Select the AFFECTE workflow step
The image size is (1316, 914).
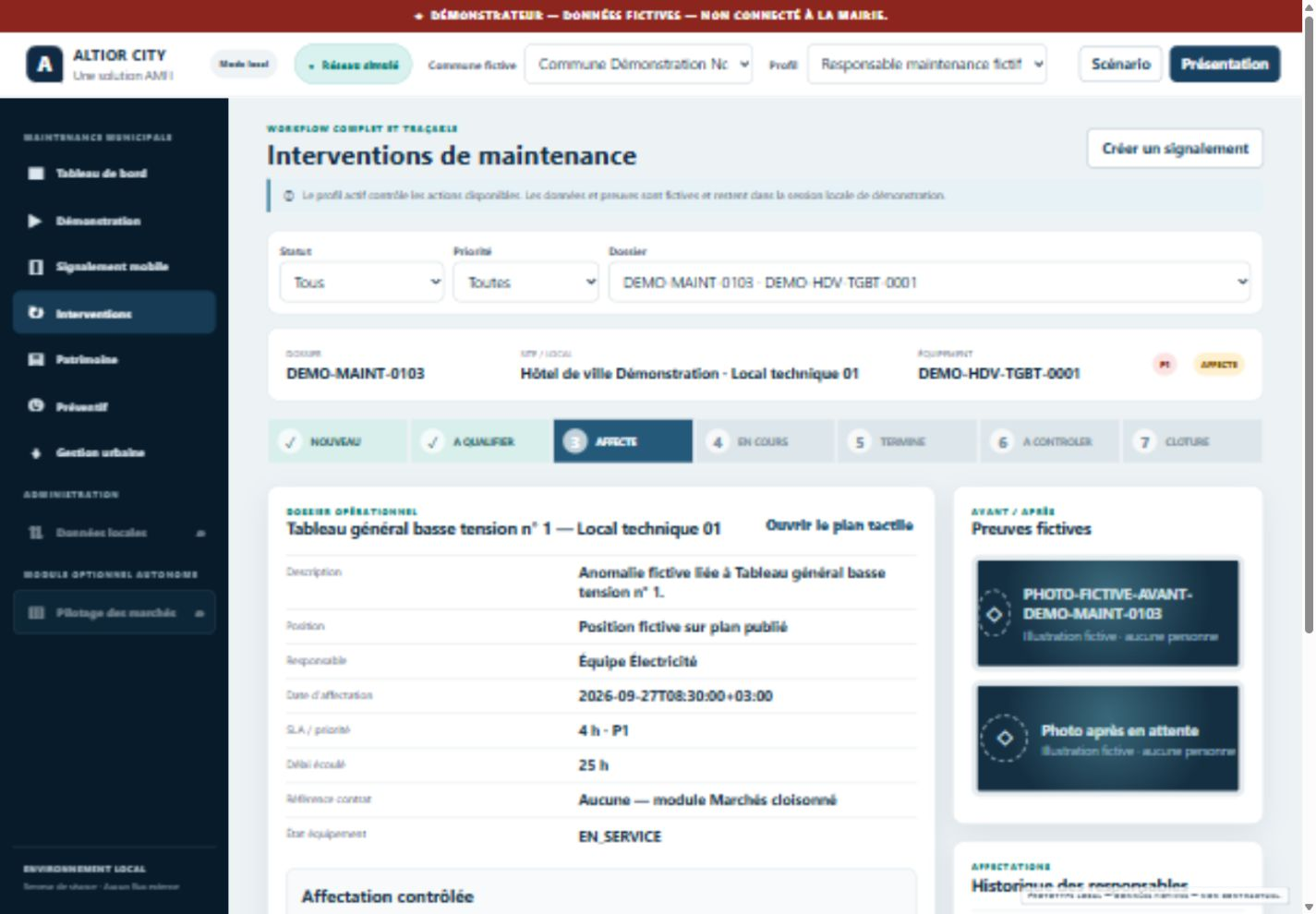pyautogui.click(x=623, y=441)
